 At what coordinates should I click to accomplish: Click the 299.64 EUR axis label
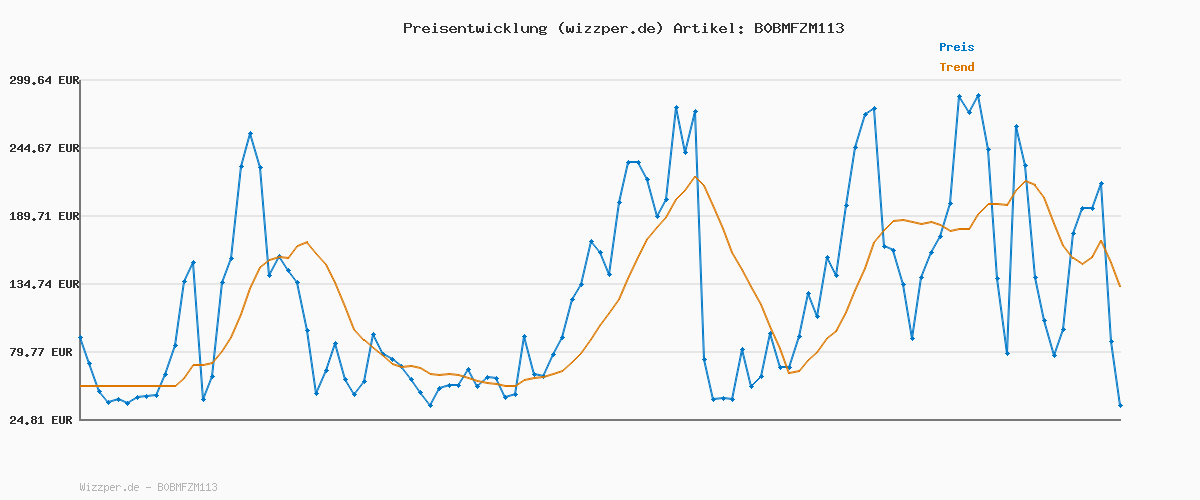pos(44,80)
